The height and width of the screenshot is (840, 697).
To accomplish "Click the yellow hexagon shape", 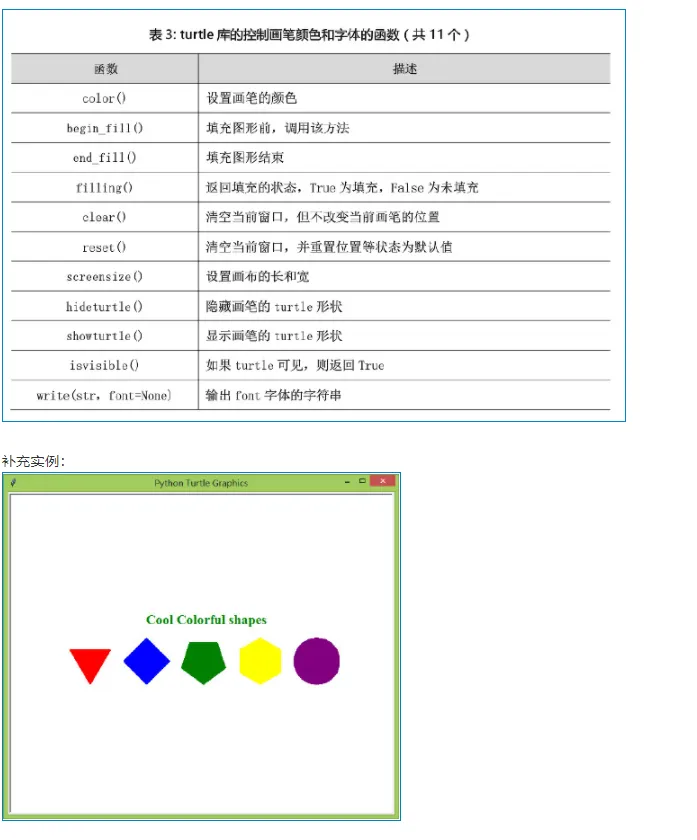I will click(x=260, y=661).
